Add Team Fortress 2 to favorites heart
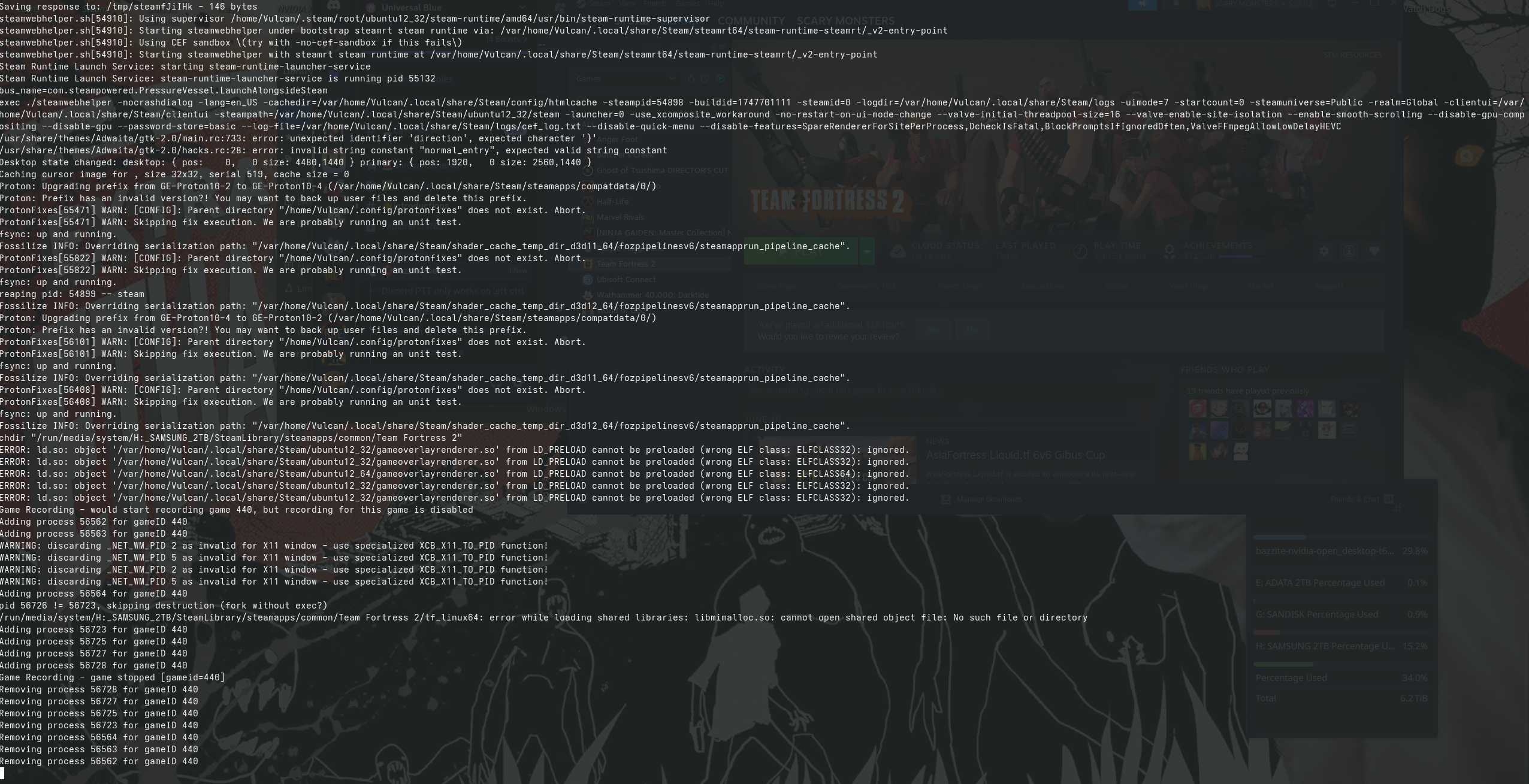 [x=1374, y=251]
